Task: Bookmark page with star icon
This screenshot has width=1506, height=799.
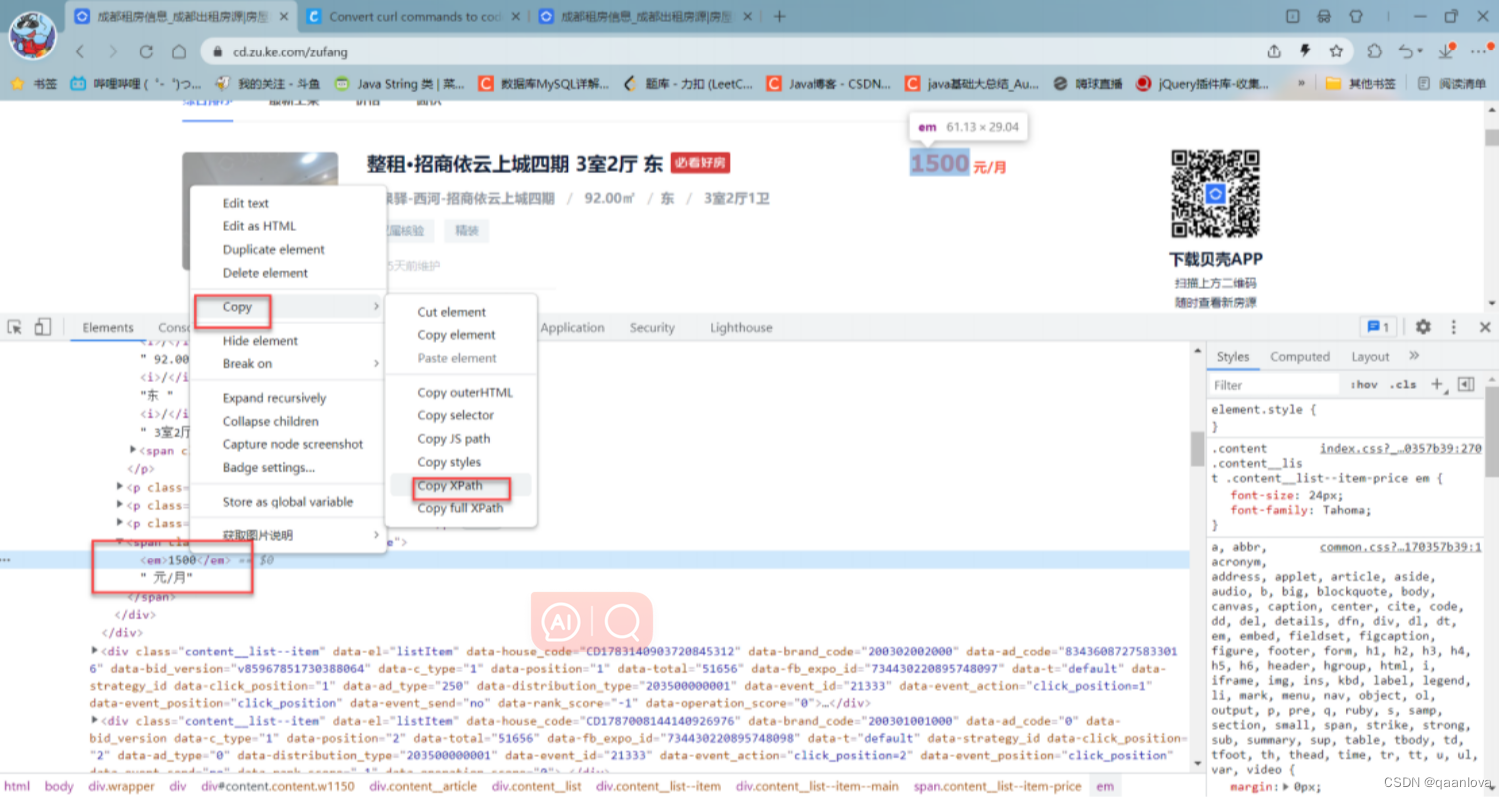Action: (1336, 51)
